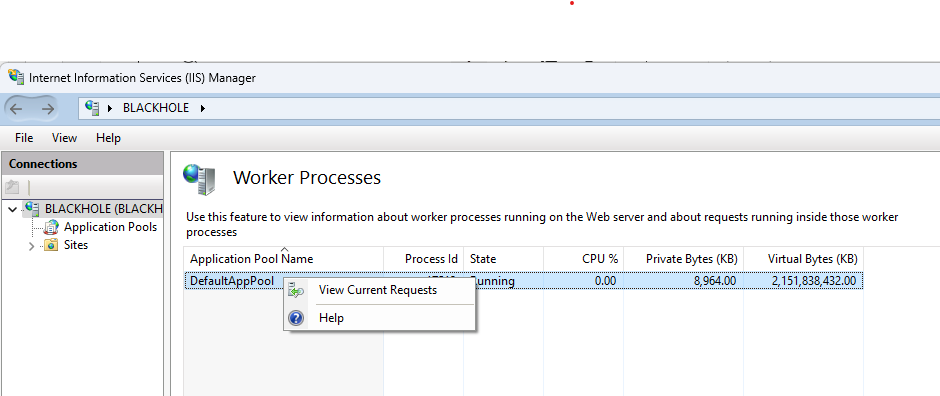Choose View Current Requests from context menu
This screenshot has width=940, height=396.
tap(378, 290)
